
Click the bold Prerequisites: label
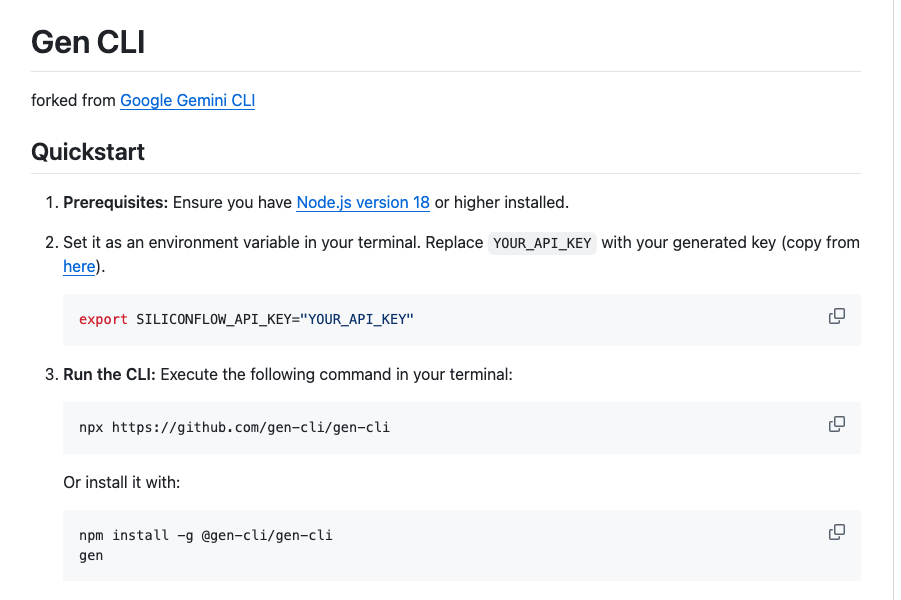115,202
